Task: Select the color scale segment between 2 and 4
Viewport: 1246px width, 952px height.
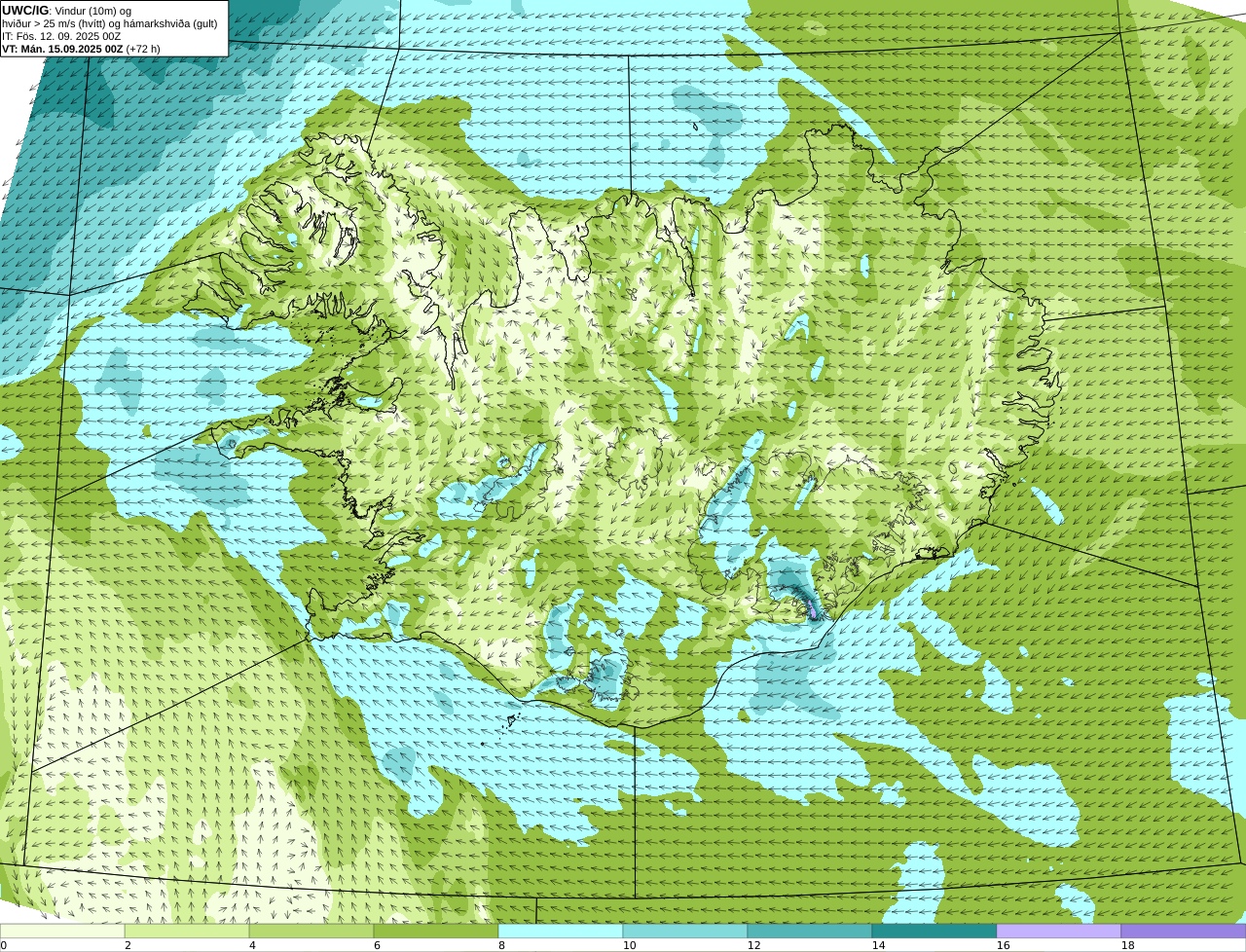Action: tap(187, 932)
